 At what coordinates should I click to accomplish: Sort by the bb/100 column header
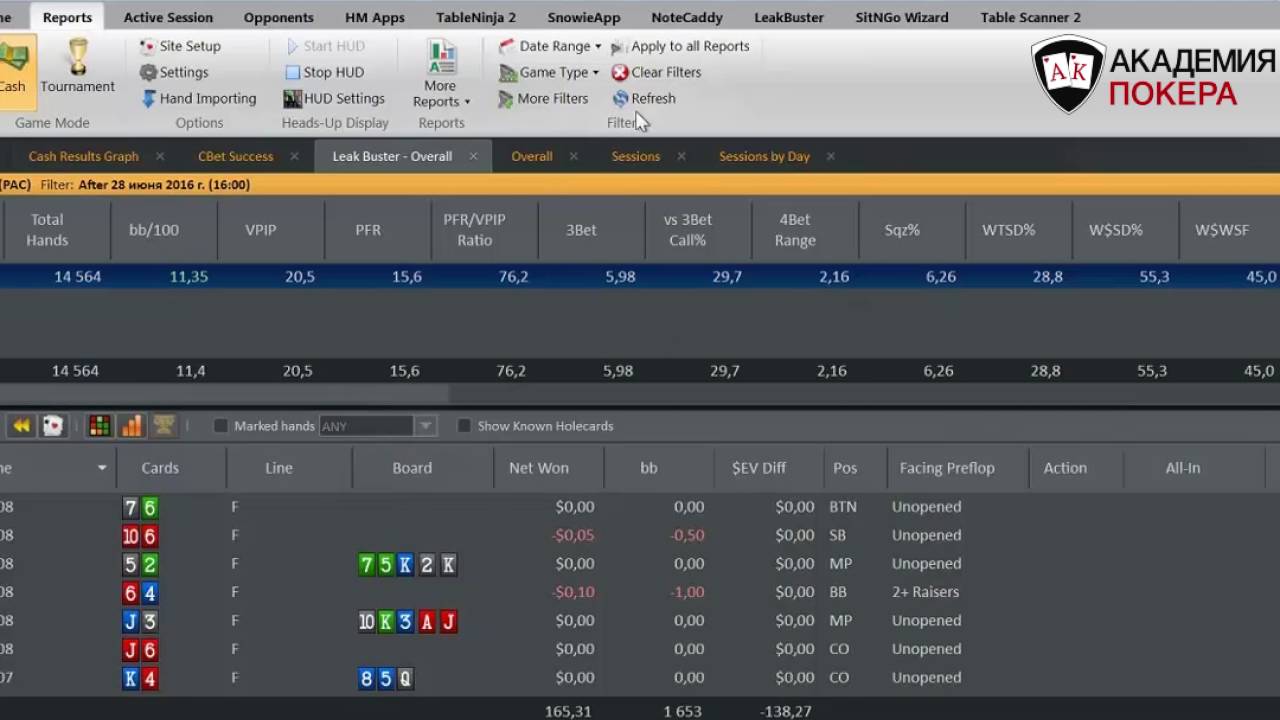(154, 230)
